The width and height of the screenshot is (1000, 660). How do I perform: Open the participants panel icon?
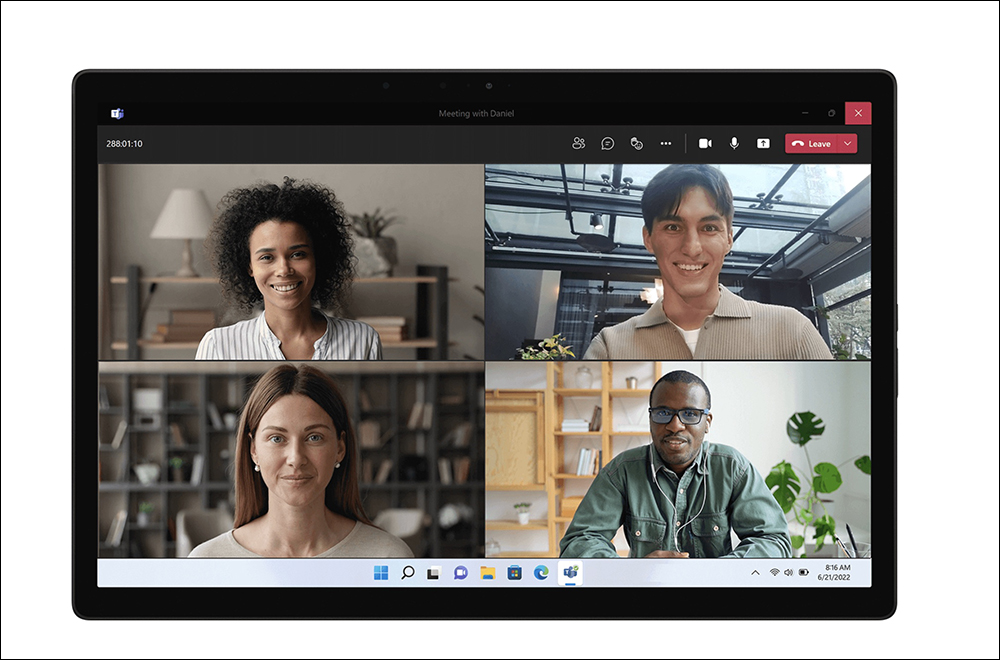(x=578, y=143)
